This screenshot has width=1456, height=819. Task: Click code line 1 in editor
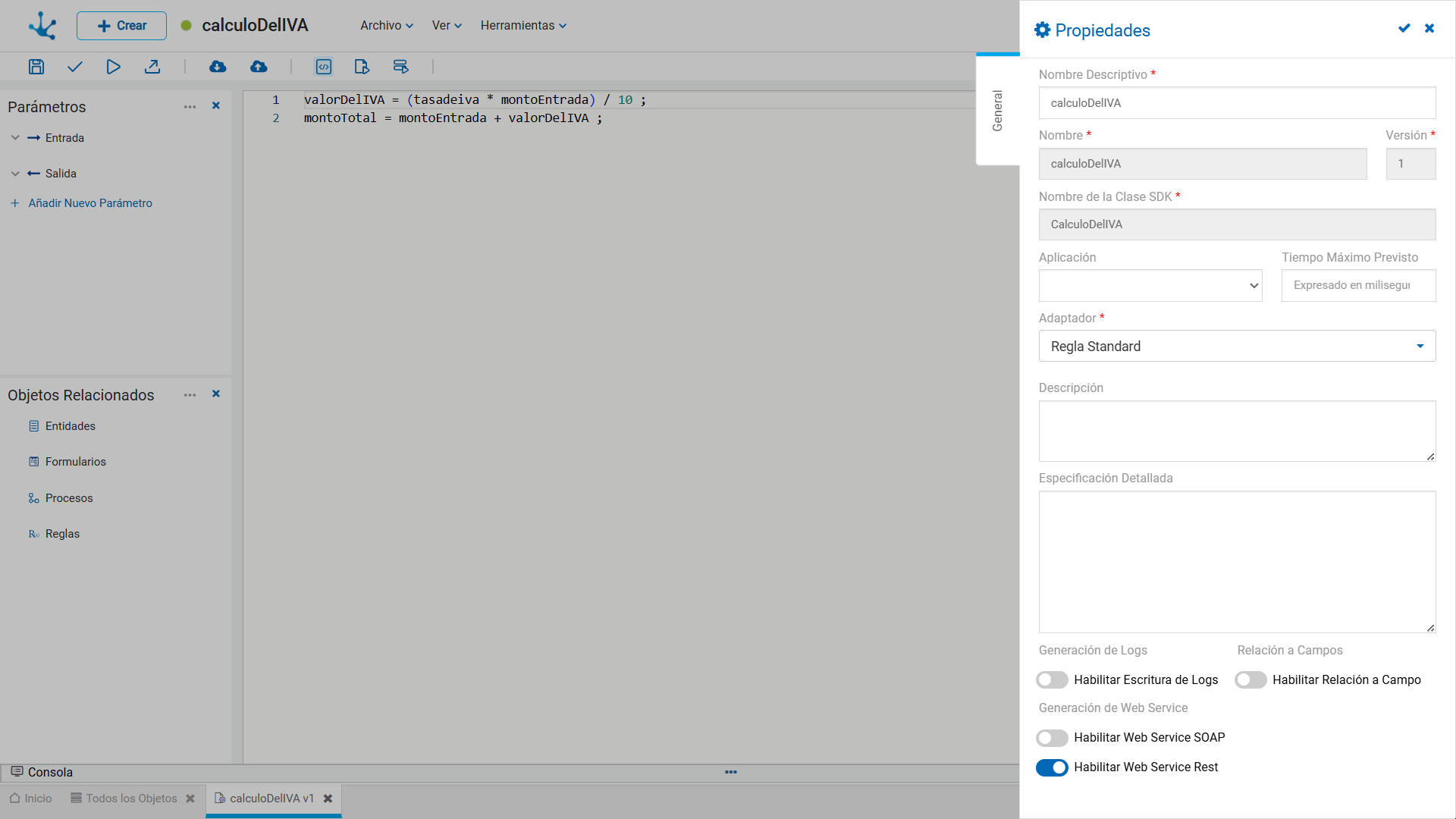click(x=475, y=100)
